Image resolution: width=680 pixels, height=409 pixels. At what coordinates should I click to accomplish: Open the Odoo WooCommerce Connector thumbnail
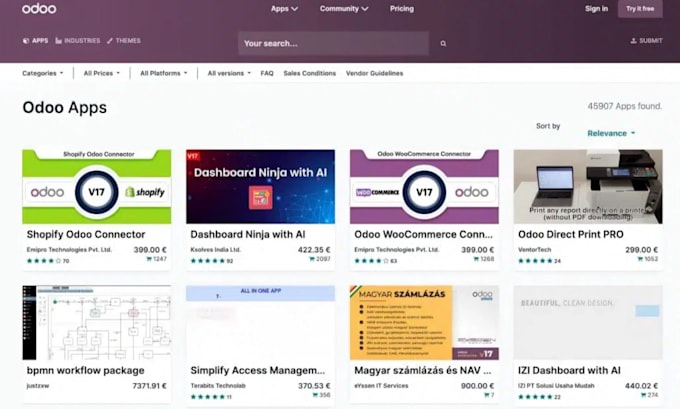(424, 187)
